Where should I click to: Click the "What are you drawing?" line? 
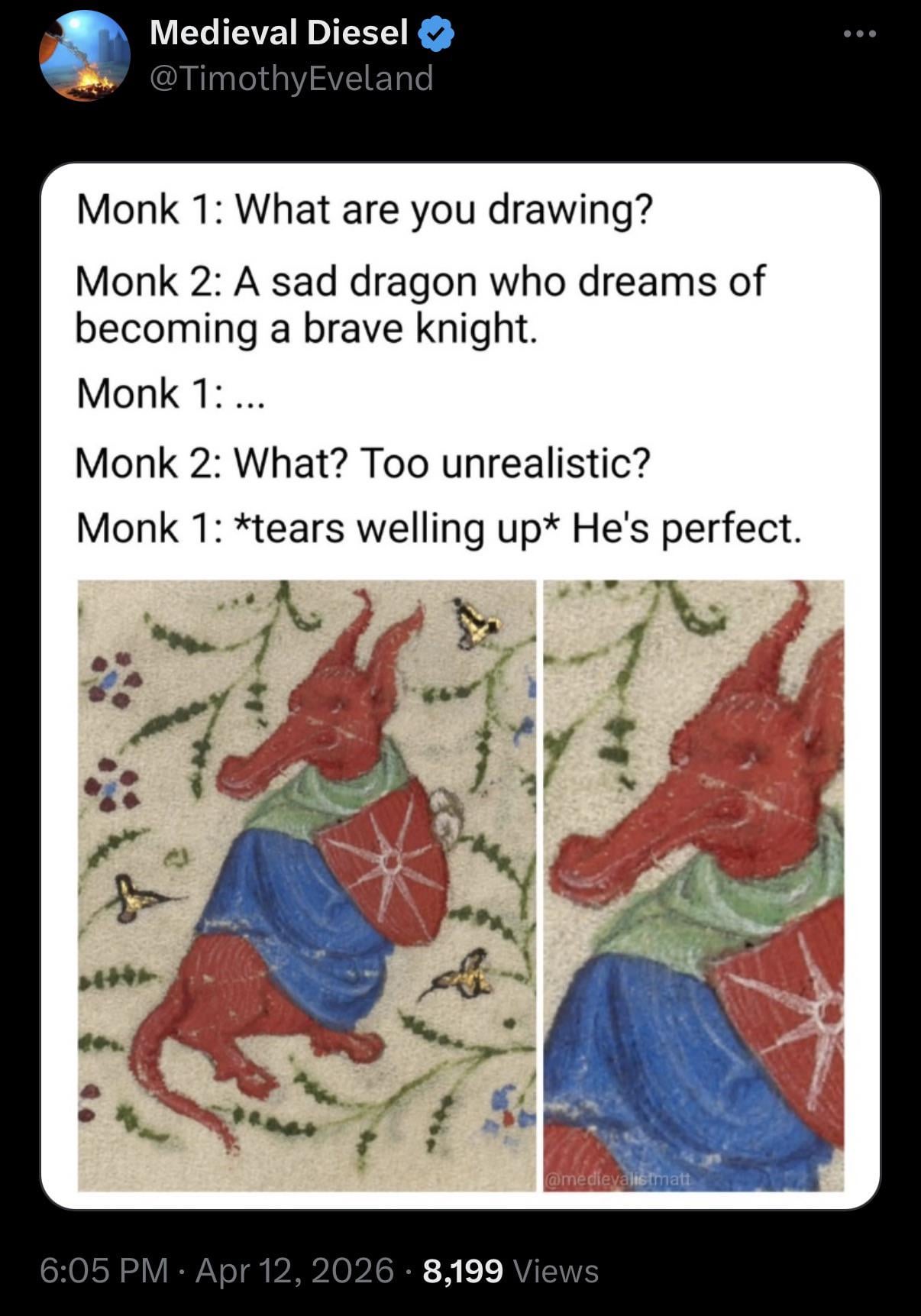pyautogui.click(x=365, y=210)
